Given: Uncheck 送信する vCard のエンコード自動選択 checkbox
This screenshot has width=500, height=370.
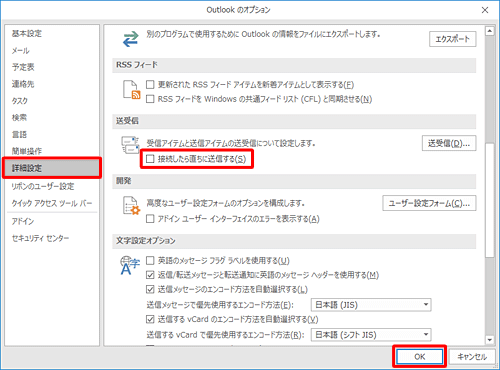Looking at the screenshot, I should [x=150, y=319].
